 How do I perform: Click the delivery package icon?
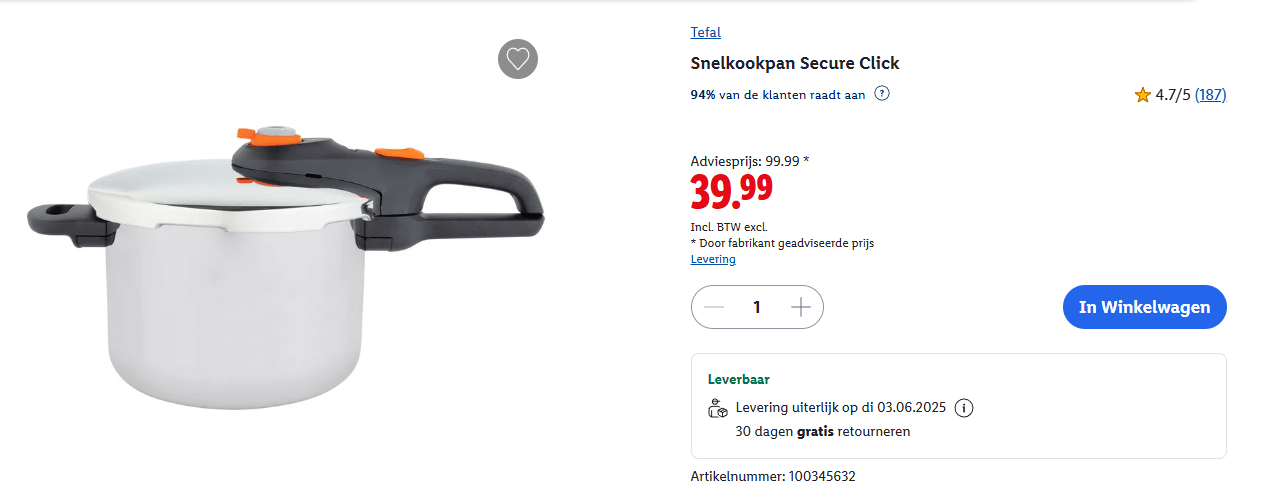(718, 408)
